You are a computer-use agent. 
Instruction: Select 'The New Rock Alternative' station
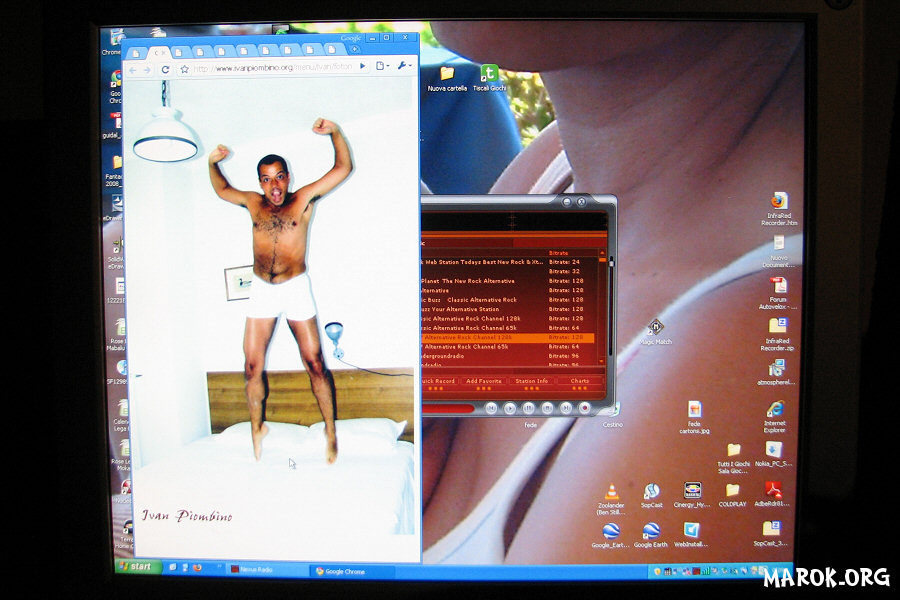[507, 281]
